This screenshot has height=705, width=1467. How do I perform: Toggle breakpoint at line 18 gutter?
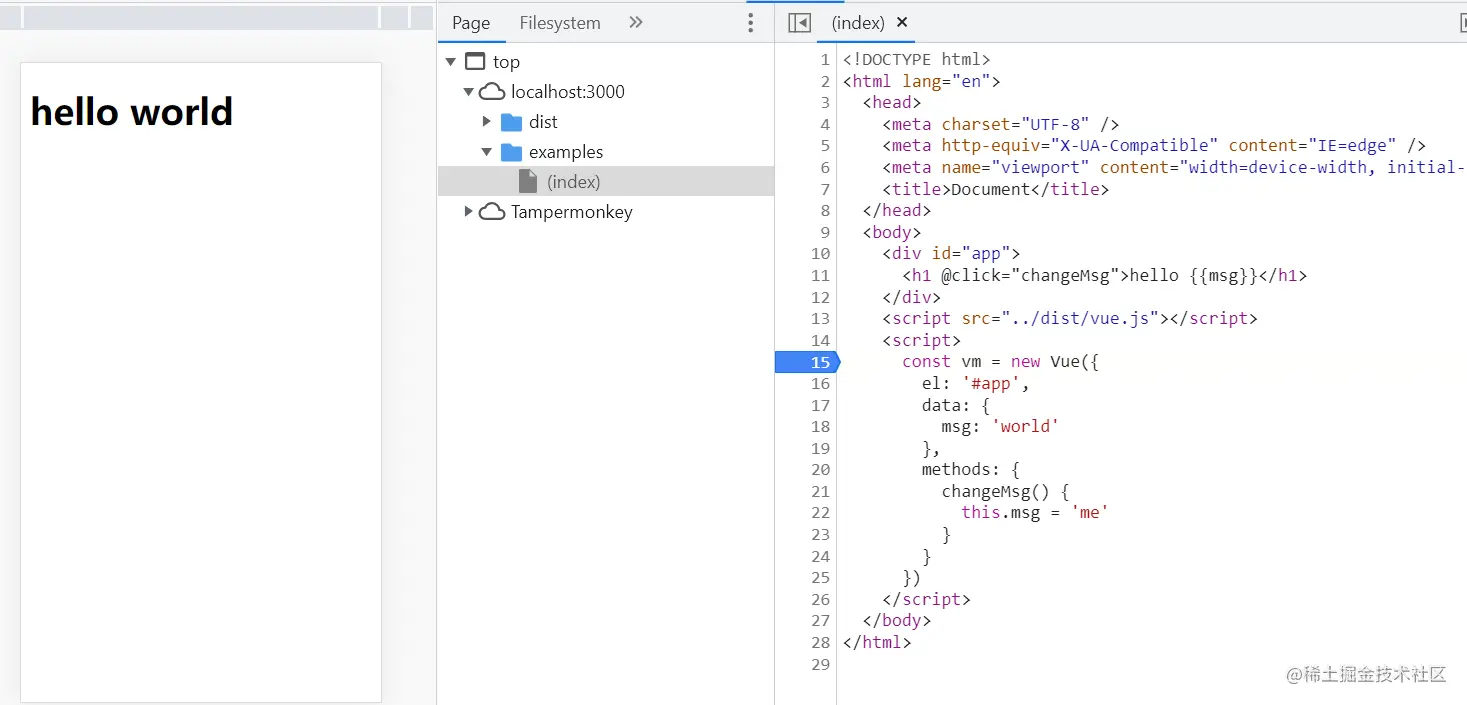click(x=820, y=427)
